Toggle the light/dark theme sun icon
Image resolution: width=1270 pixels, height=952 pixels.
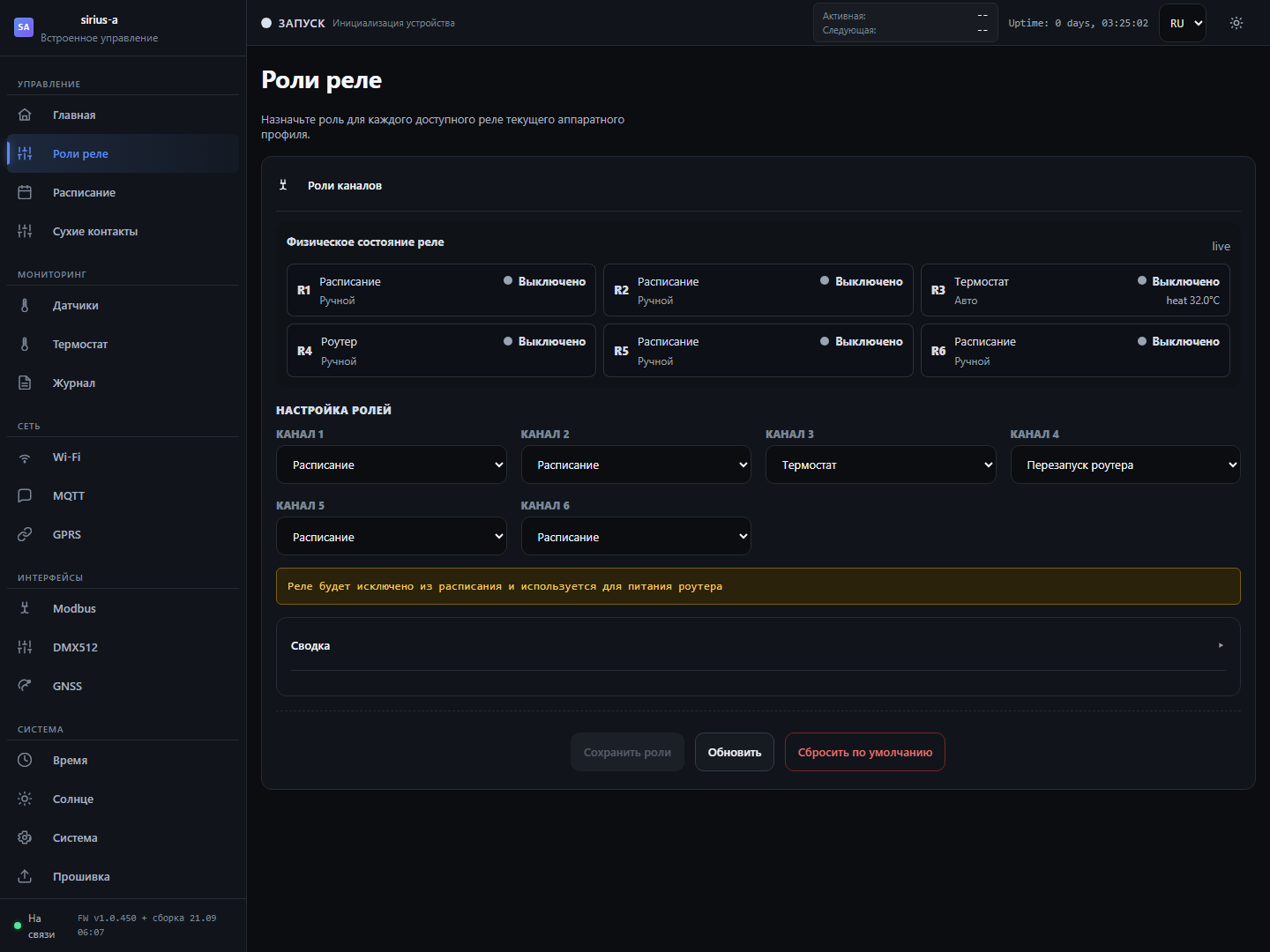click(x=1236, y=23)
